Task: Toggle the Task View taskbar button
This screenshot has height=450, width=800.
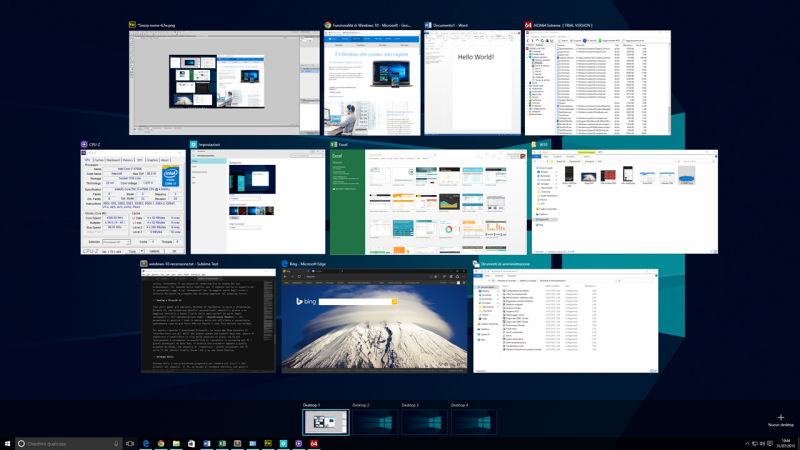Action: 130,443
